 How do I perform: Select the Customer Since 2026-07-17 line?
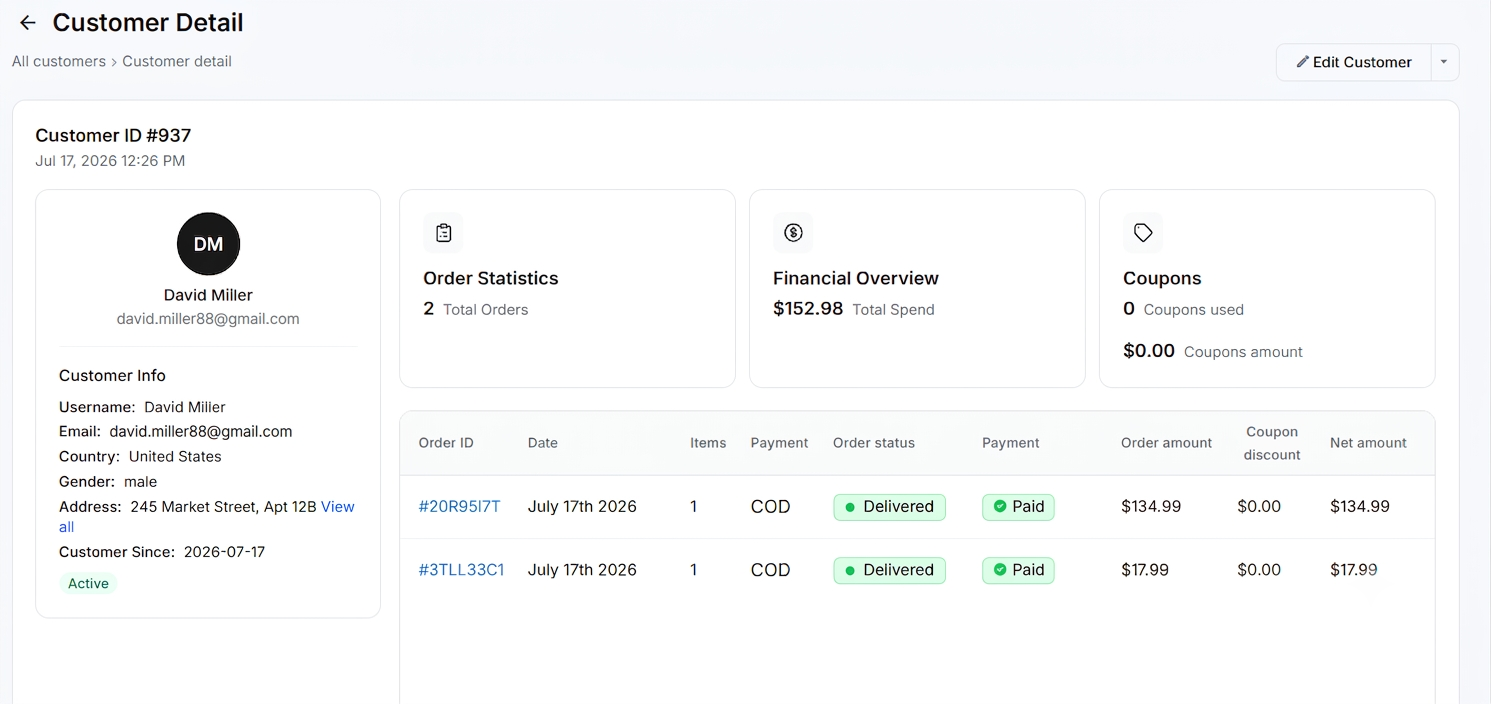pos(162,552)
